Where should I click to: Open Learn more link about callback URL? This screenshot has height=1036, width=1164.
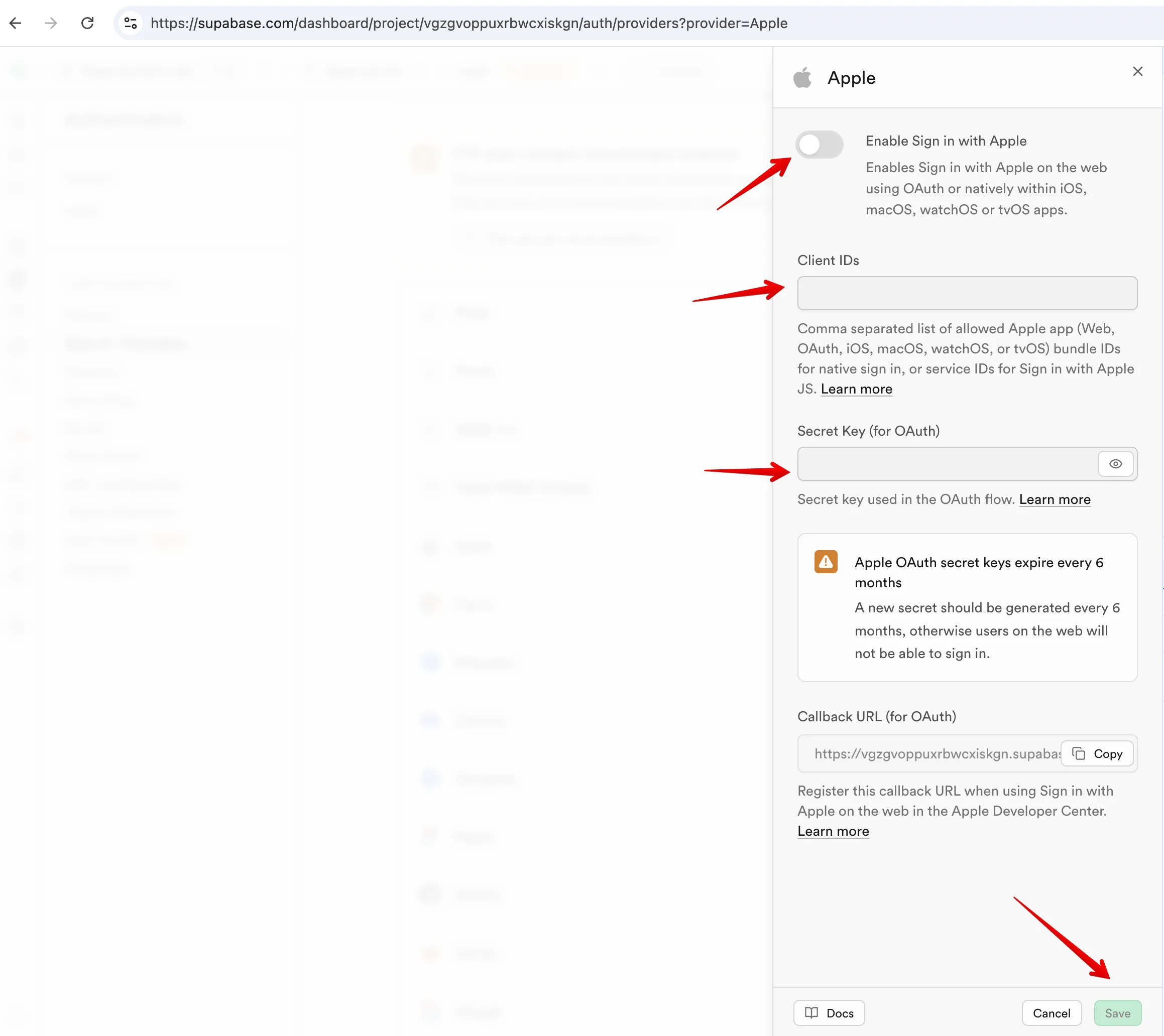point(833,831)
